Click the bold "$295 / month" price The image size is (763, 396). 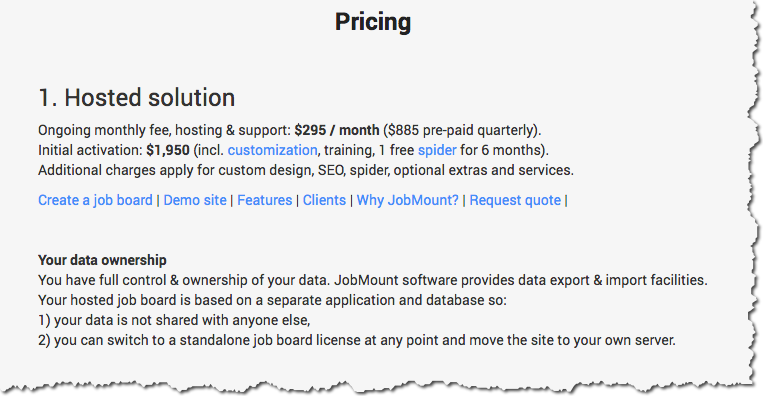pyautogui.click(x=337, y=130)
